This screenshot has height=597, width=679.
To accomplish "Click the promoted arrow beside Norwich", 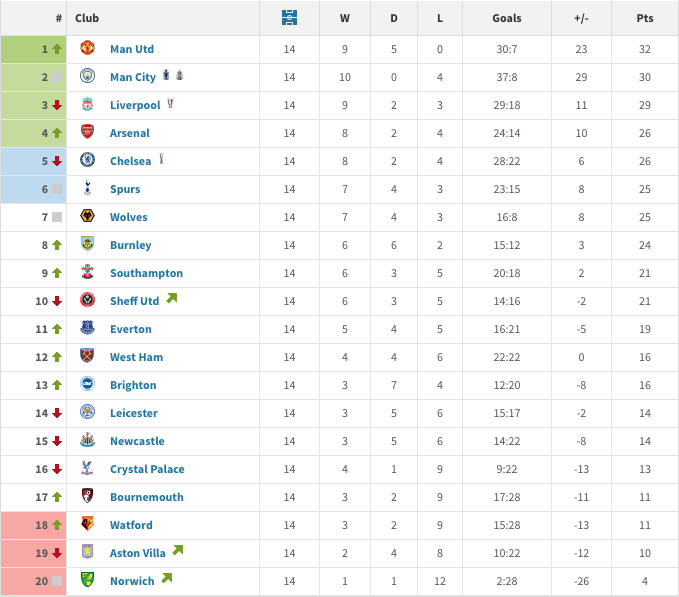I will pos(167,578).
